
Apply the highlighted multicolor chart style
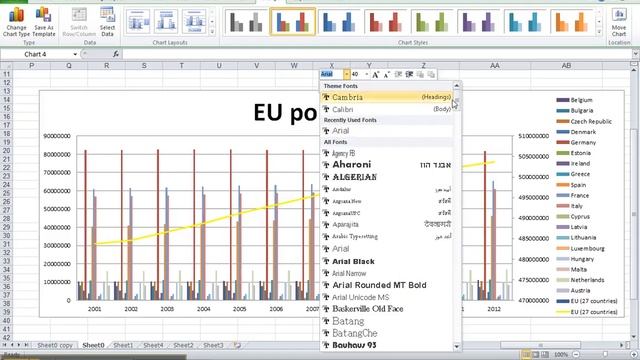pos(293,22)
